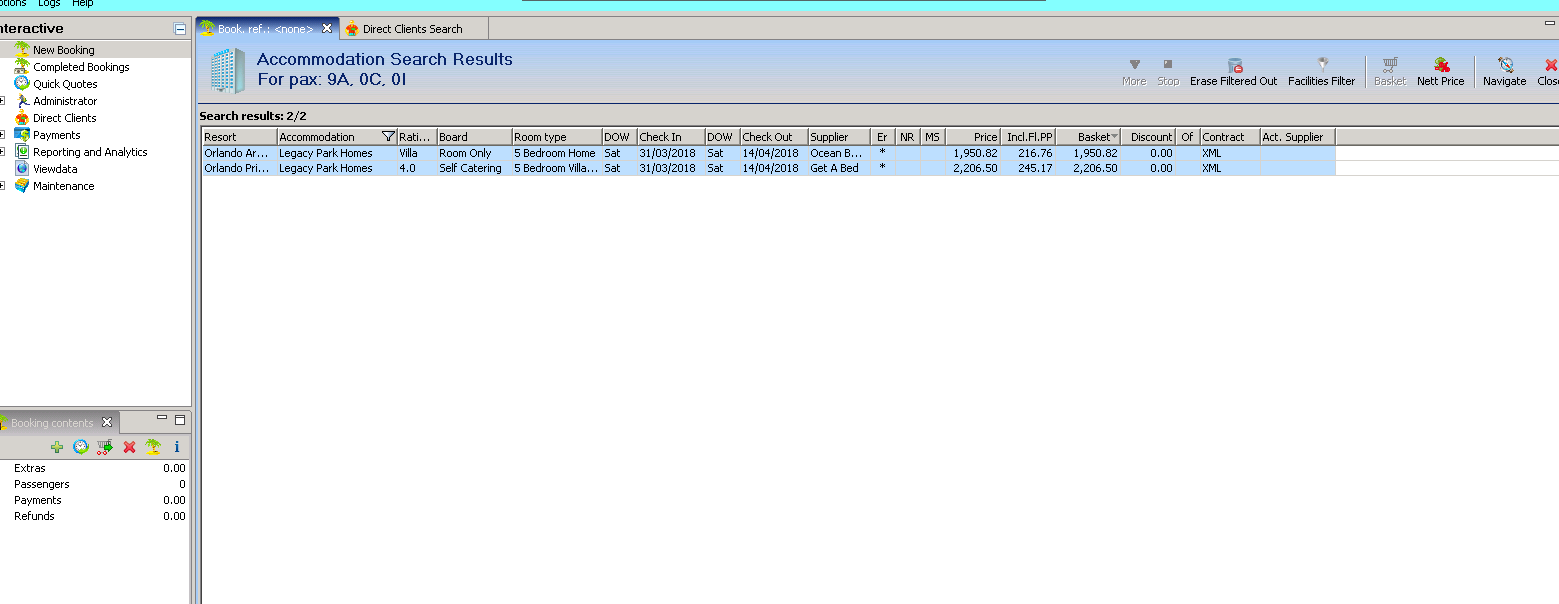Click the 245.17 Incl.Fl.PP cell

coord(1028,168)
